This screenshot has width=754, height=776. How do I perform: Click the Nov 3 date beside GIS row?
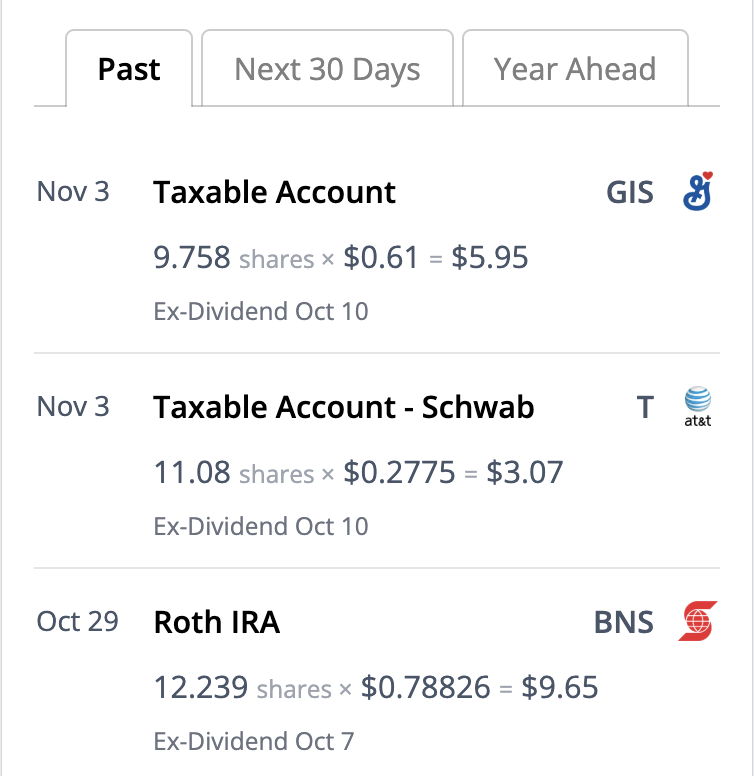click(x=73, y=191)
